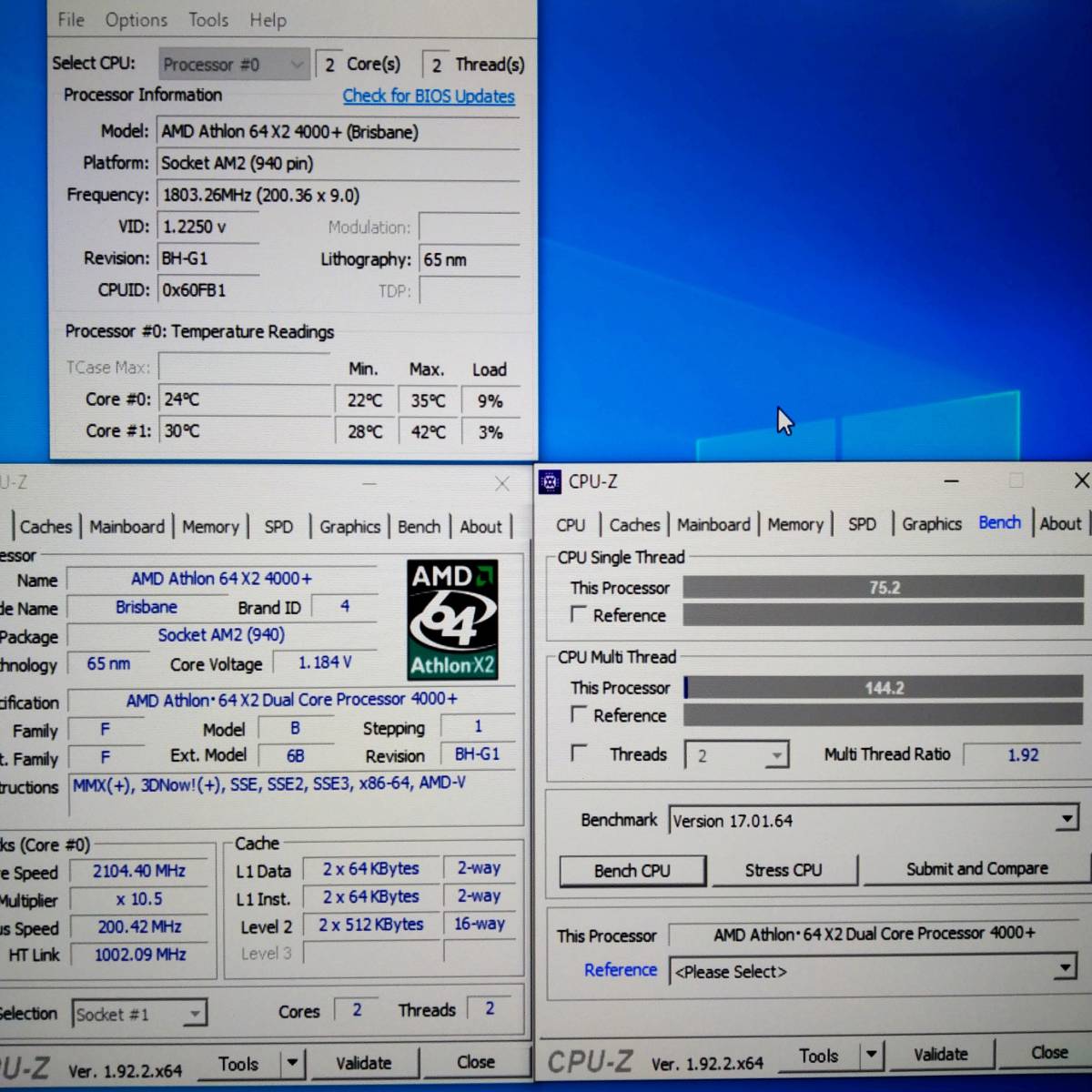Switch to Graphics tab in the processor-info CPU-Z window

coord(349,527)
